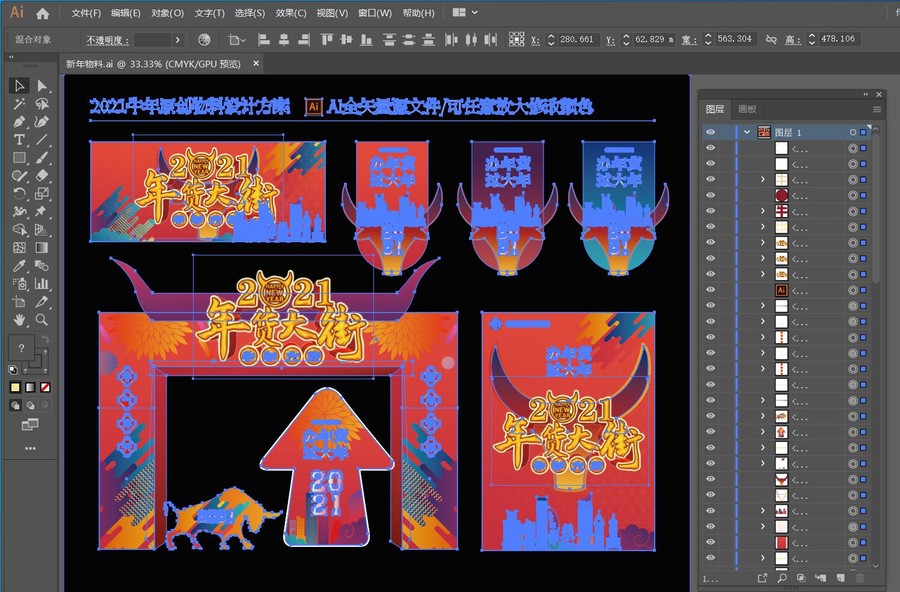Select the Magic Wand tool
This screenshot has width=900, height=592.
[19, 104]
